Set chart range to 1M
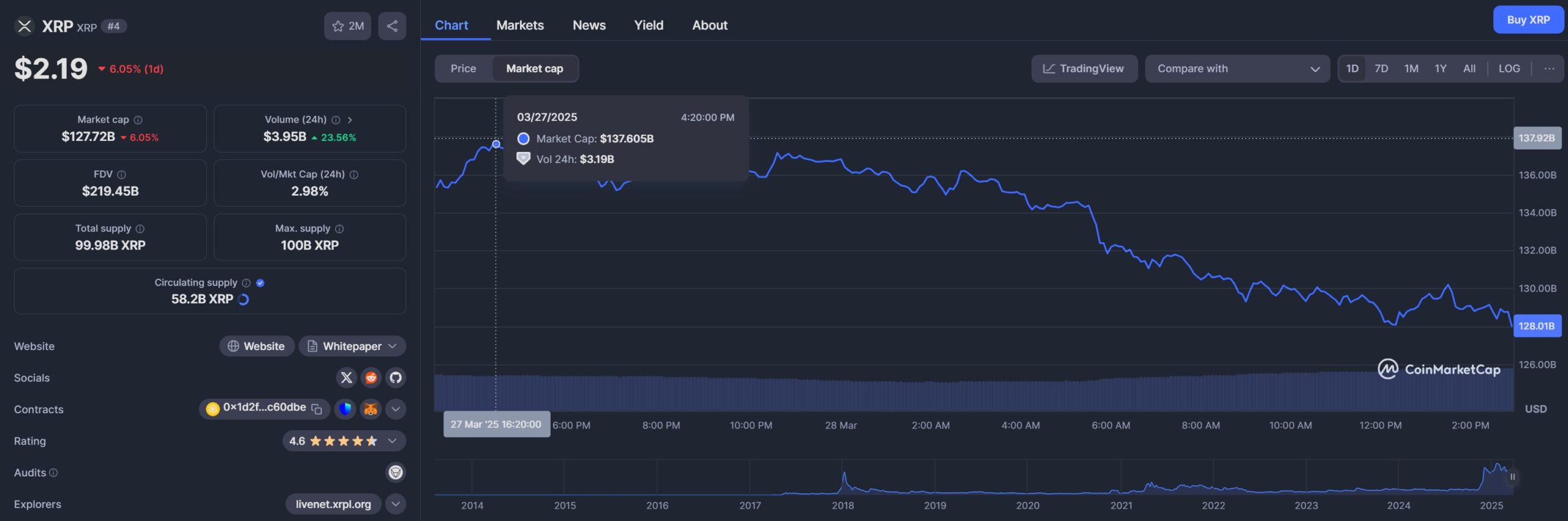Viewport: 1568px width, 521px height. (1411, 69)
